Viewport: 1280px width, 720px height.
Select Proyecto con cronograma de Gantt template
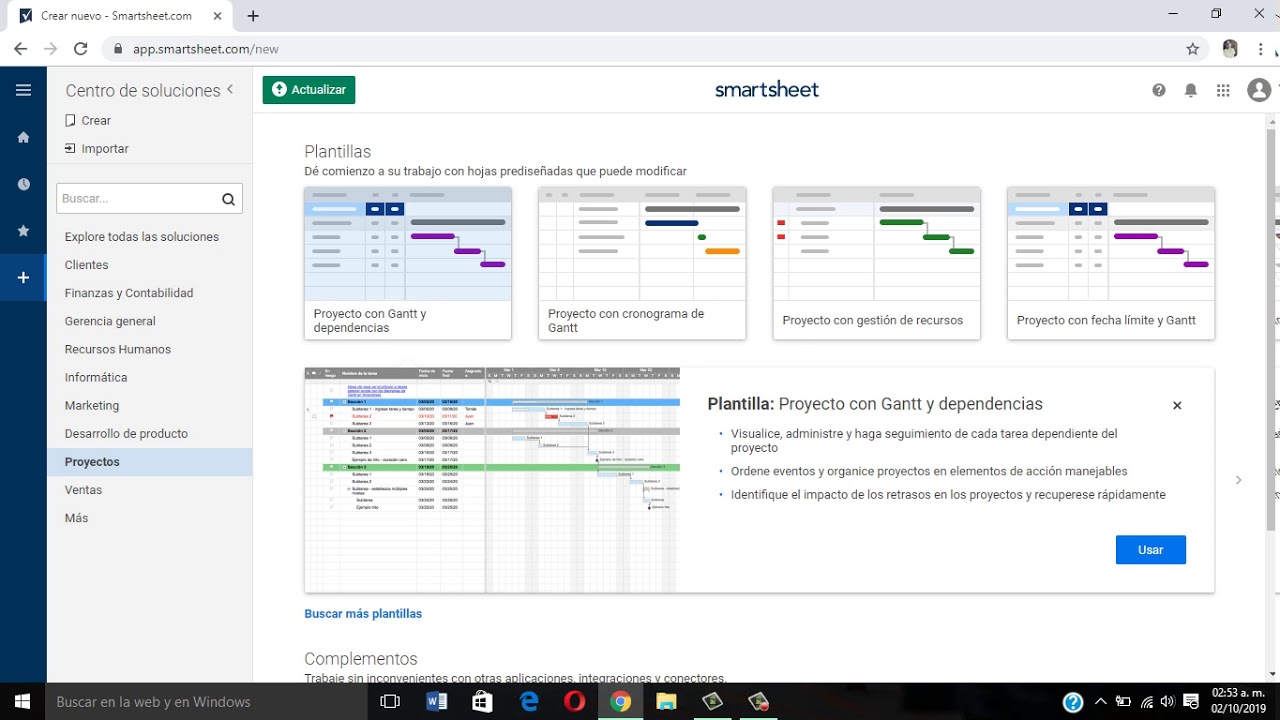click(642, 263)
